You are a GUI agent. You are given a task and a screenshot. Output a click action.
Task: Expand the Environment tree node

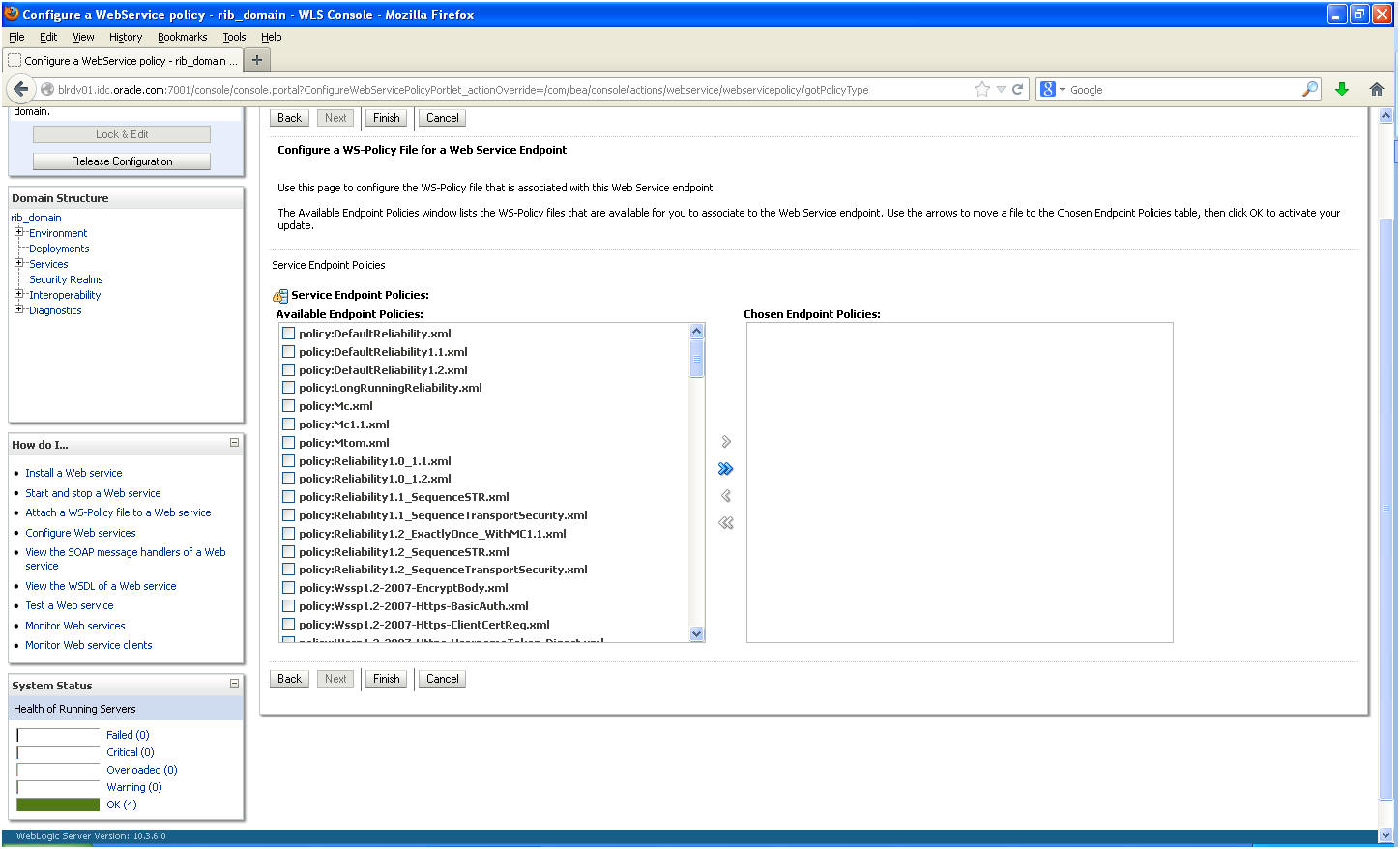tap(18, 232)
